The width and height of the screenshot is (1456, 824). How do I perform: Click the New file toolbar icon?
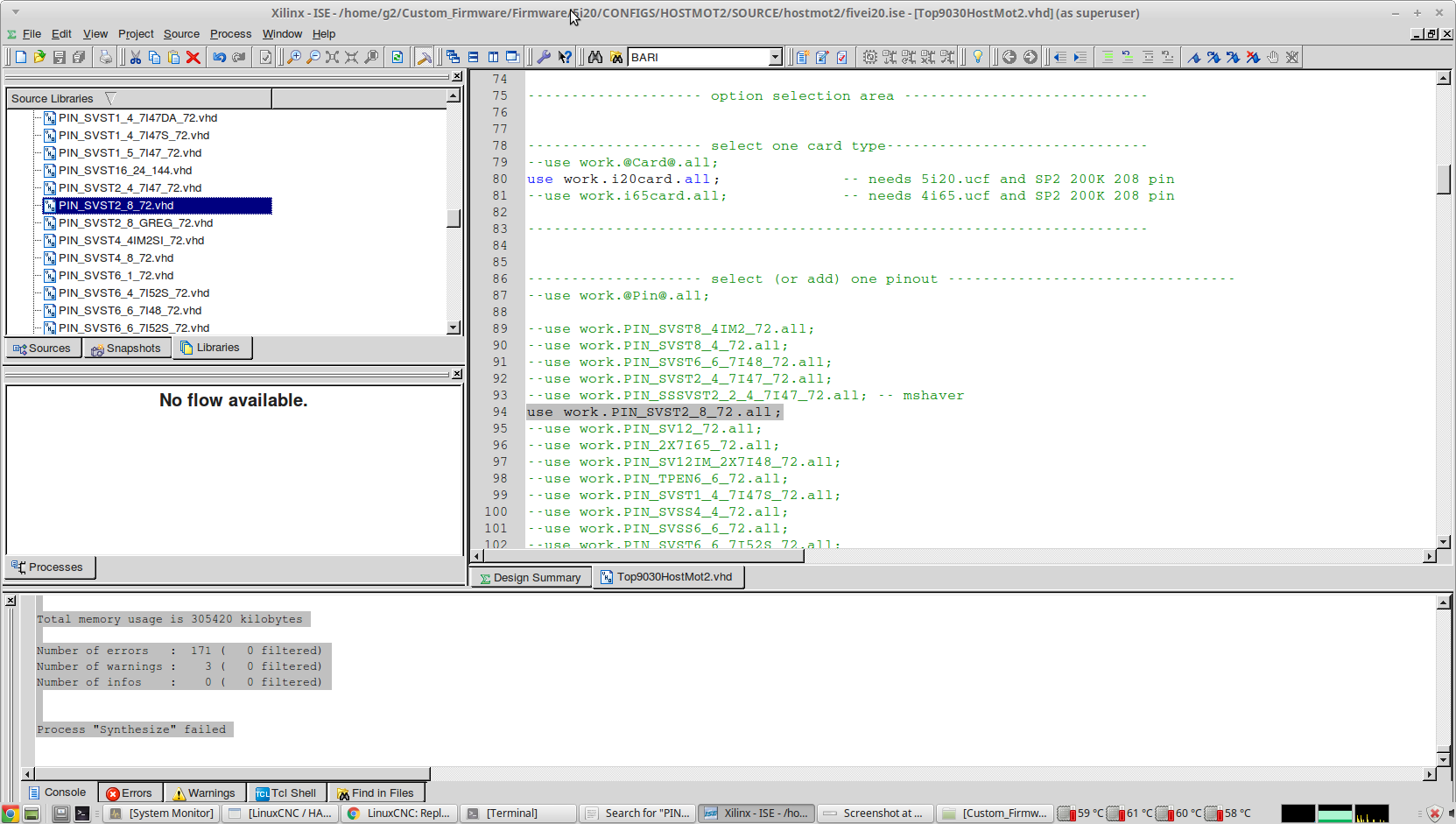point(21,57)
